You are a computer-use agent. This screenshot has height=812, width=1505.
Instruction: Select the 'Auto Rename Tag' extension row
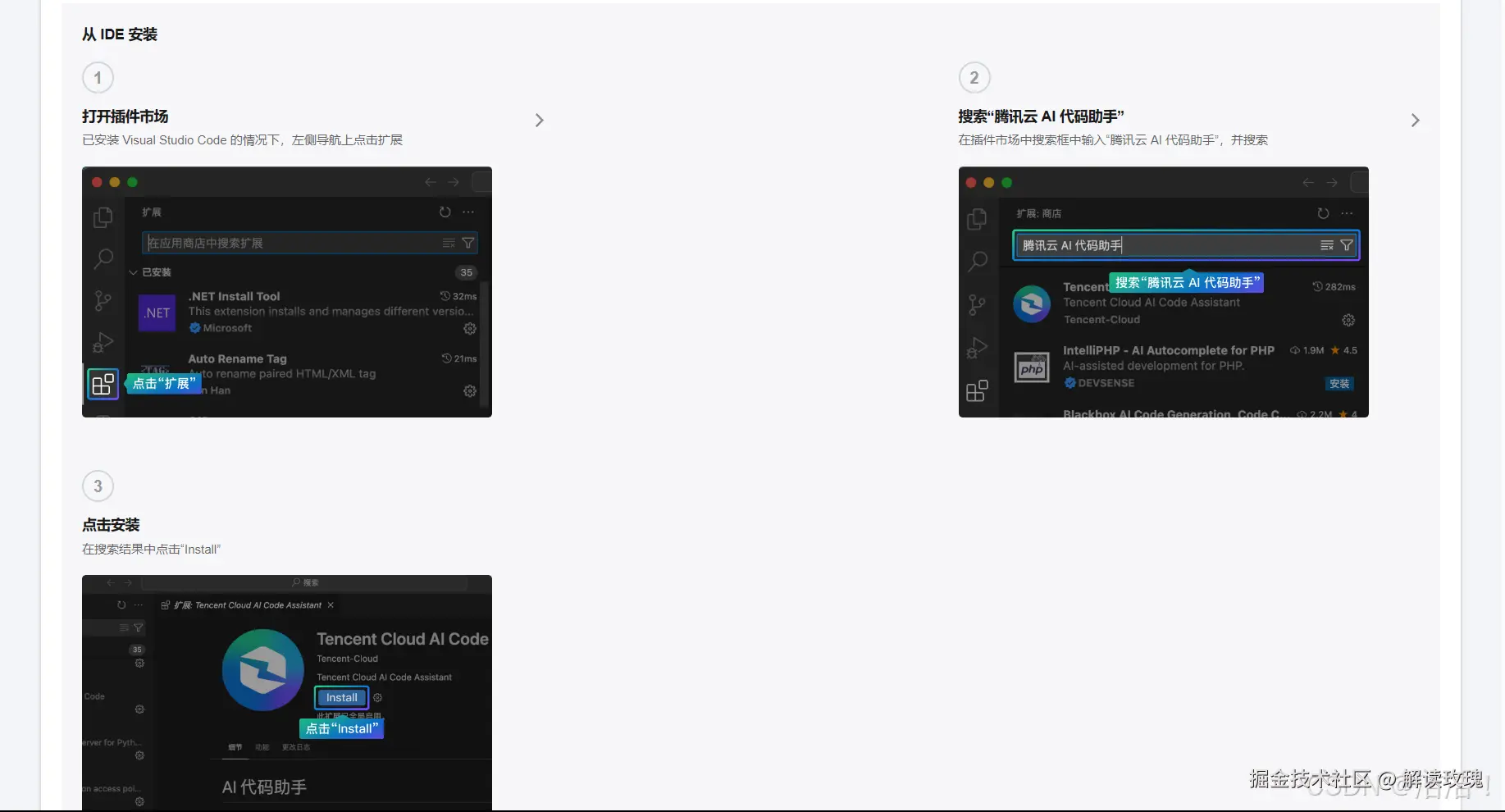tap(305, 375)
